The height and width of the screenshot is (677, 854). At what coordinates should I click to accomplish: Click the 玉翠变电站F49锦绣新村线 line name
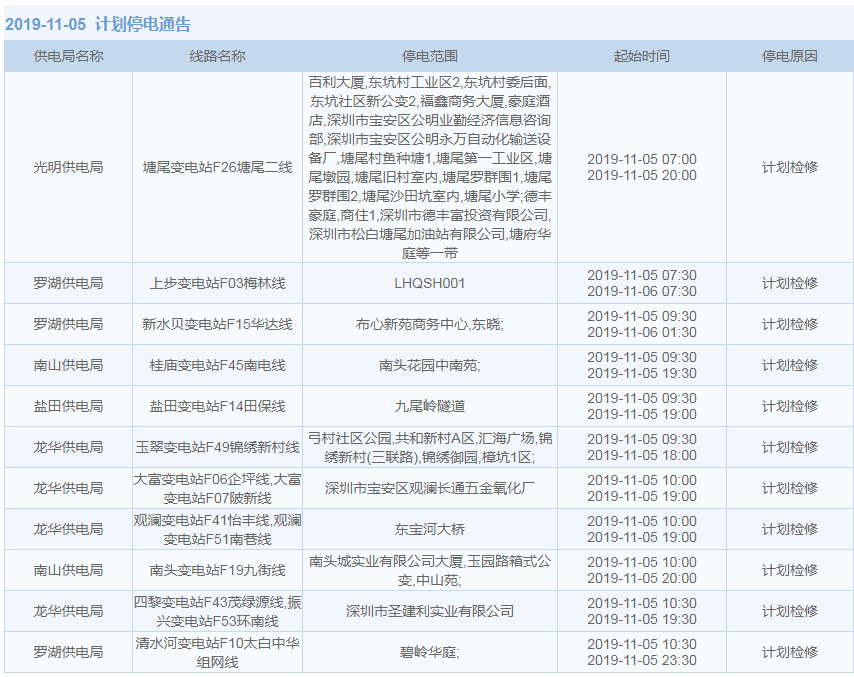coord(217,447)
